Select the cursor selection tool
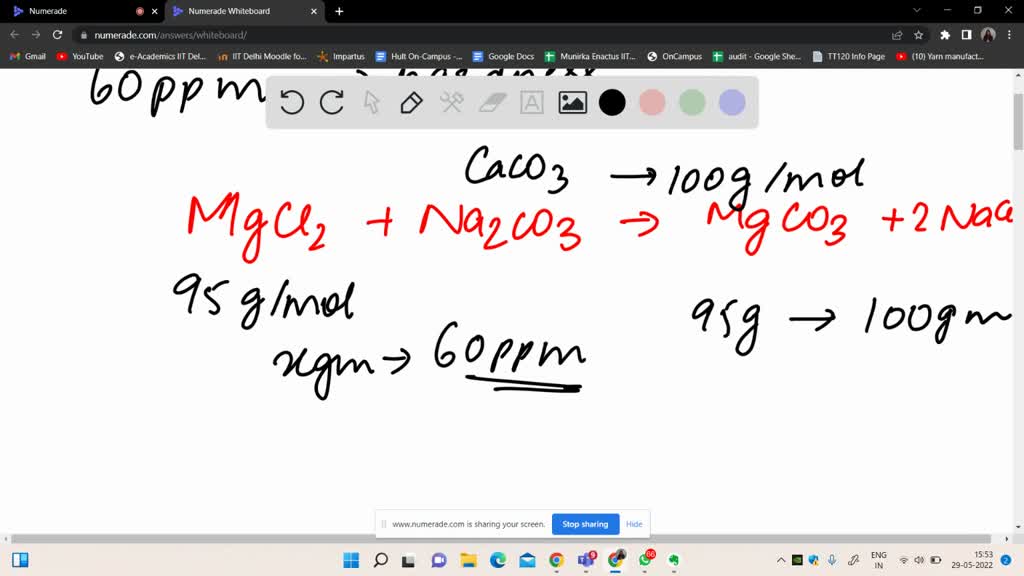The width and height of the screenshot is (1024, 576). (372, 102)
